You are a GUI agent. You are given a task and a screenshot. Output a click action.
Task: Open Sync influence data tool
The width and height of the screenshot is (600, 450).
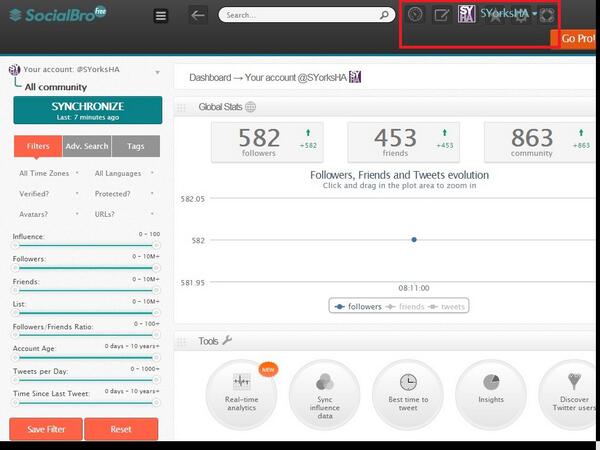click(324, 395)
